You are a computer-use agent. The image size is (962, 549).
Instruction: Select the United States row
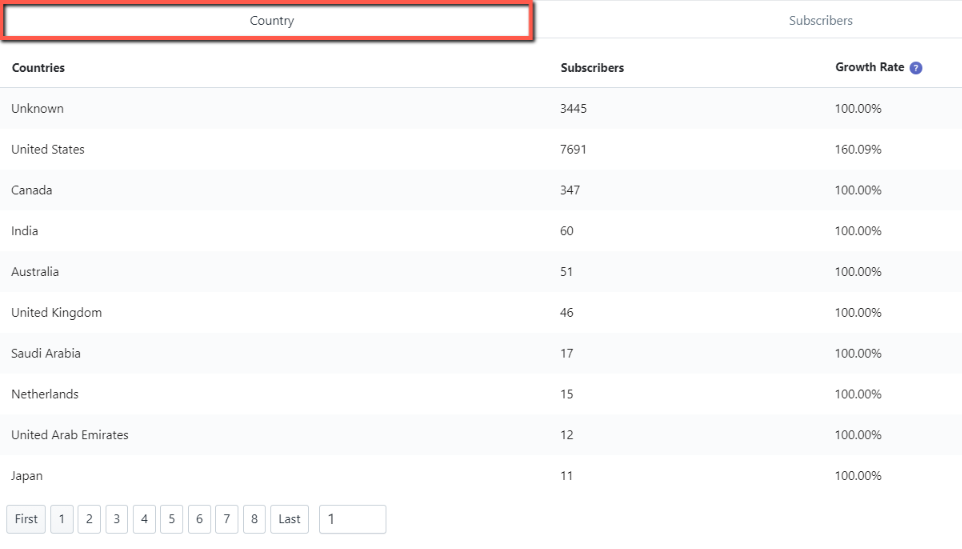pos(481,150)
